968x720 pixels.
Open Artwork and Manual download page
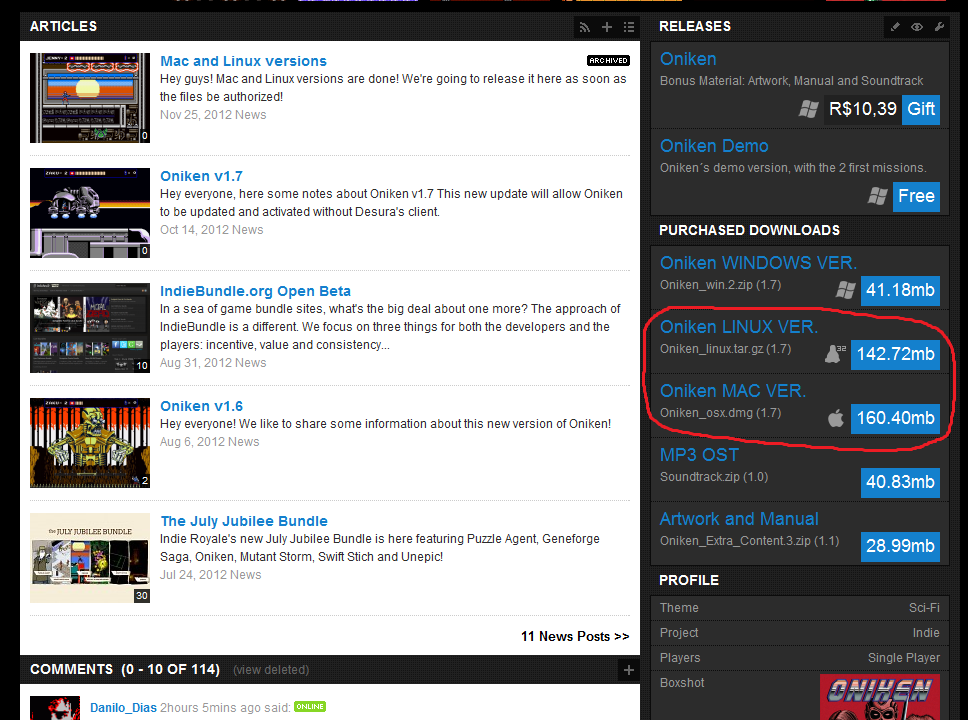coord(739,519)
